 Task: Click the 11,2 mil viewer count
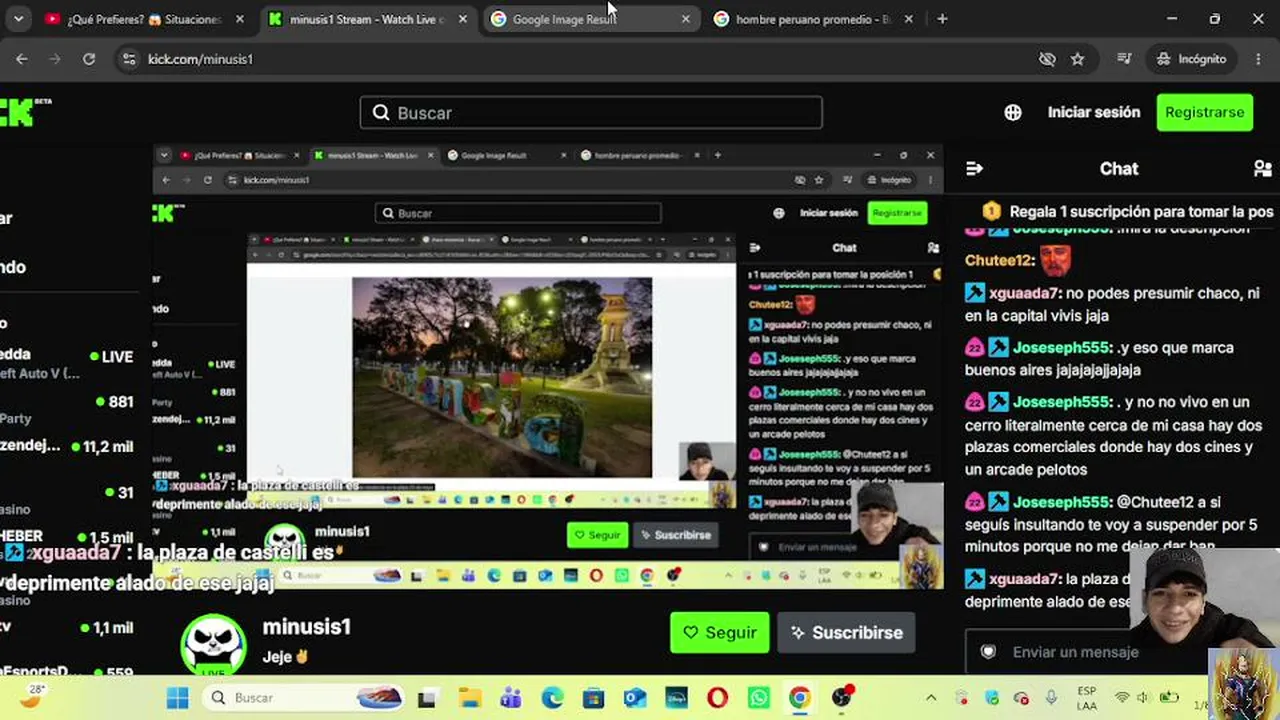point(108,447)
